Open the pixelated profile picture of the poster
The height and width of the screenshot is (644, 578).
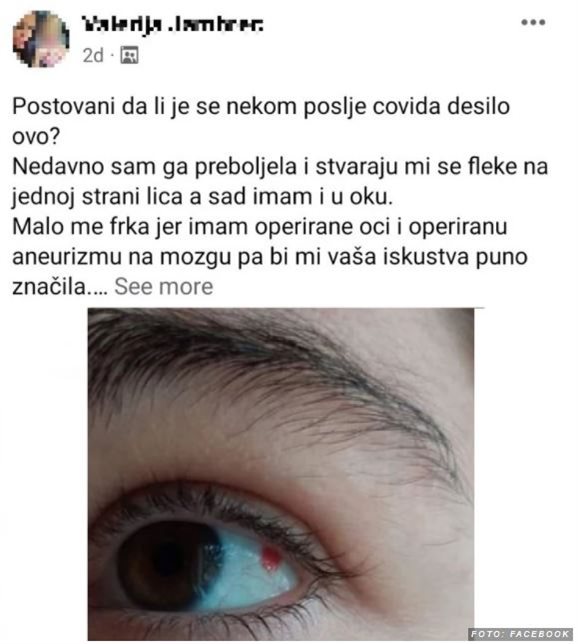coord(41,39)
